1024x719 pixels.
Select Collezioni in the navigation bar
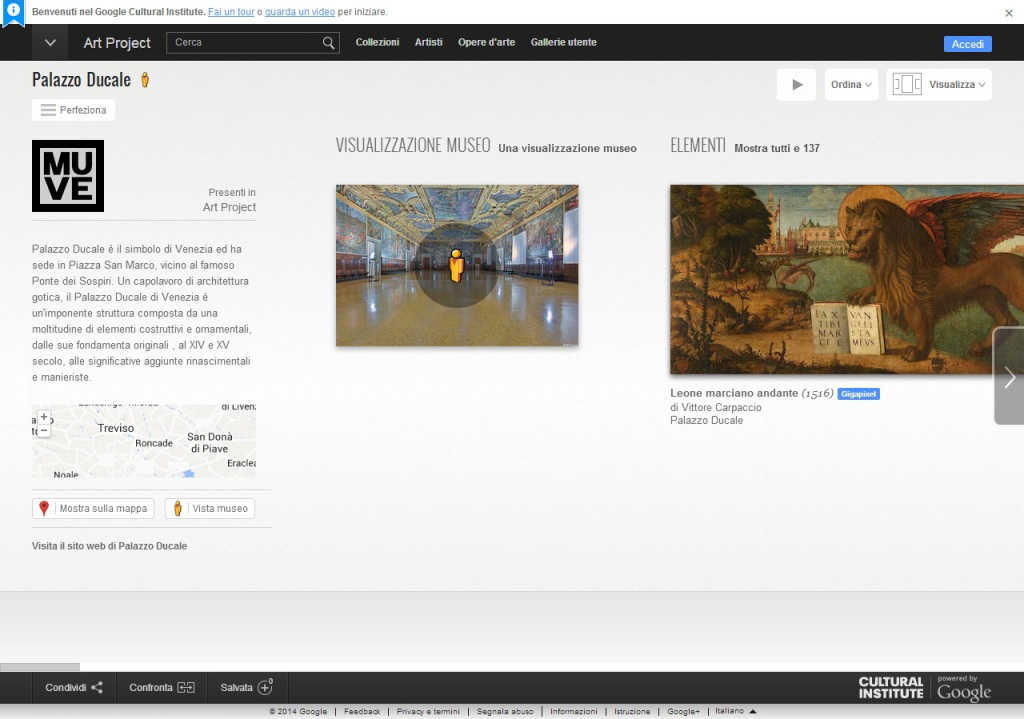tap(377, 42)
